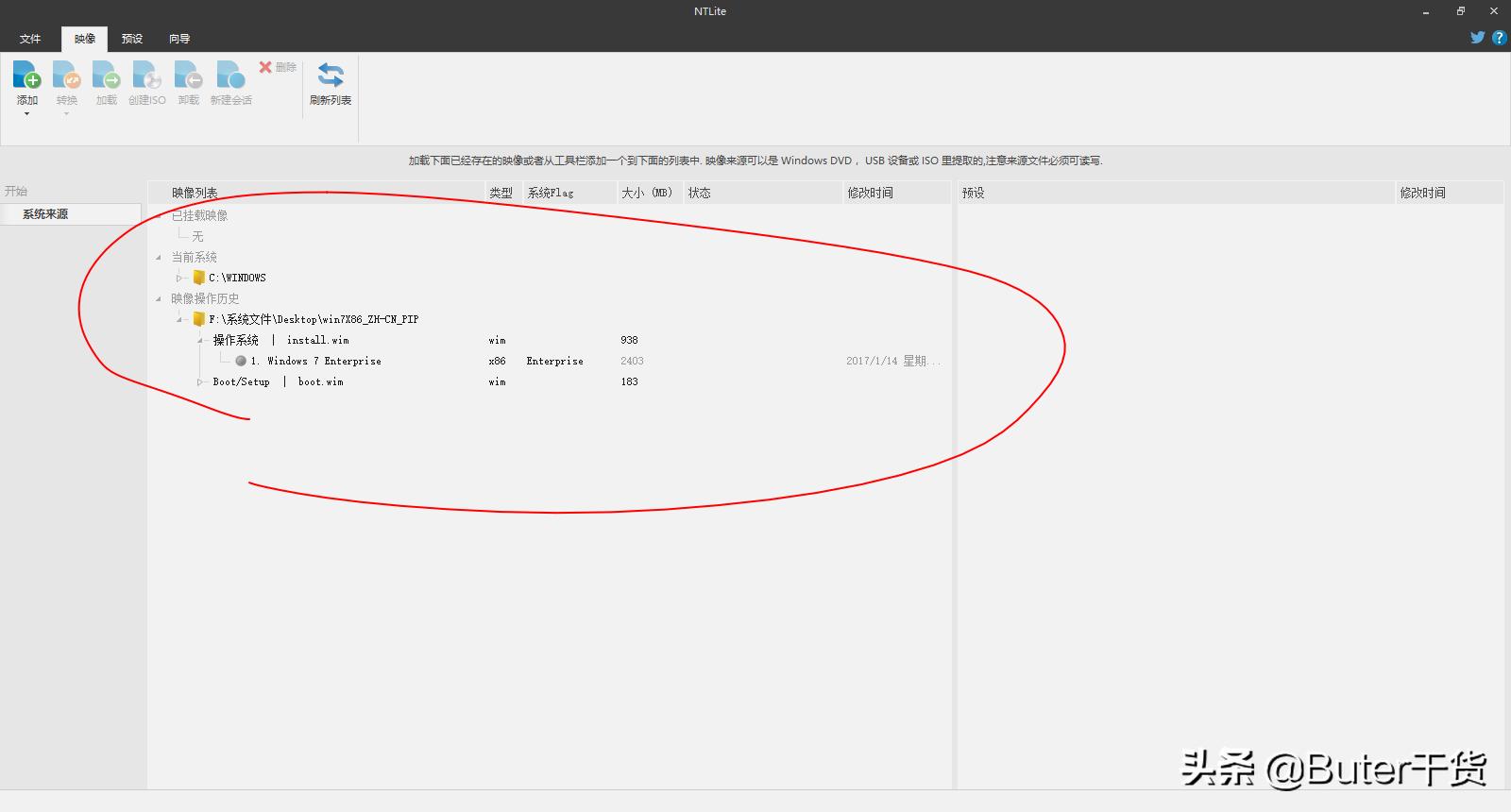
Task: Select the 操作系统 | install.wim row
Action: [280, 340]
